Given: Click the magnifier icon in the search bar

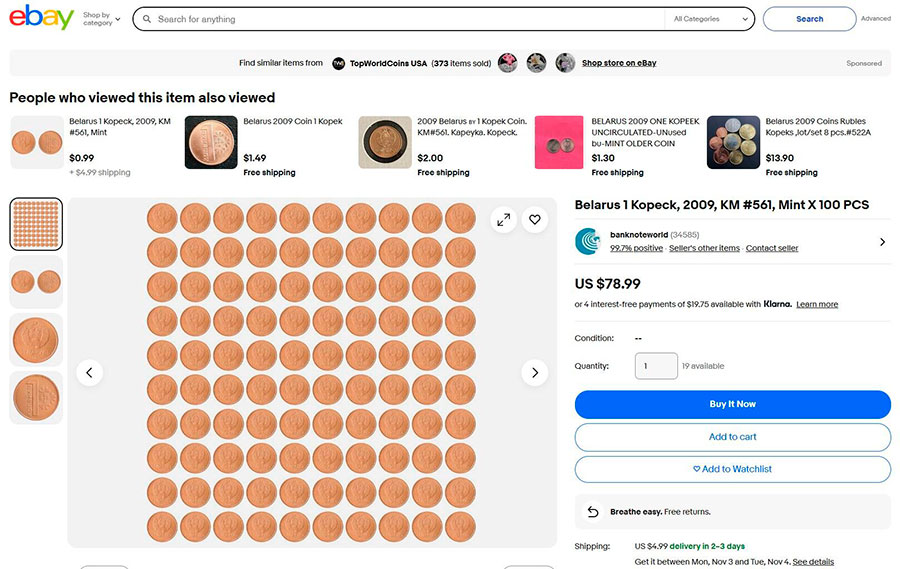Looking at the screenshot, I should click(x=147, y=19).
